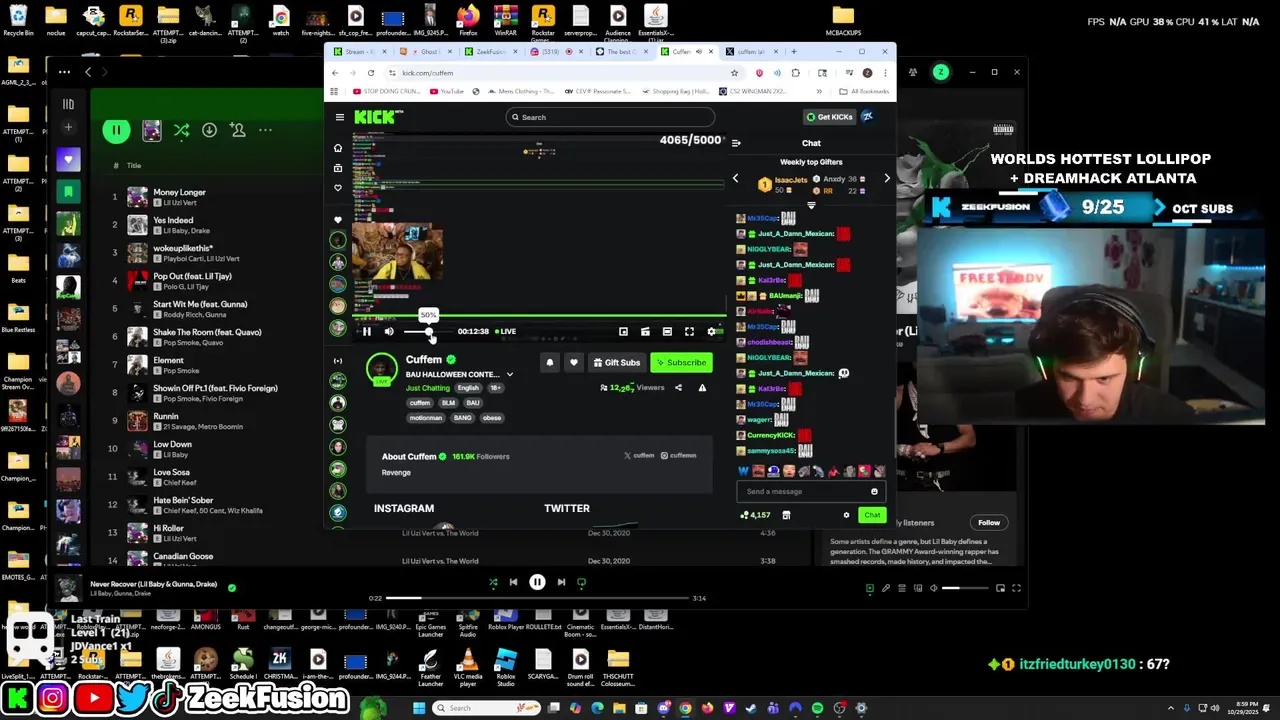The image size is (1280, 720).
Task: Open Cuffem's X profile link
Action: click(639, 455)
